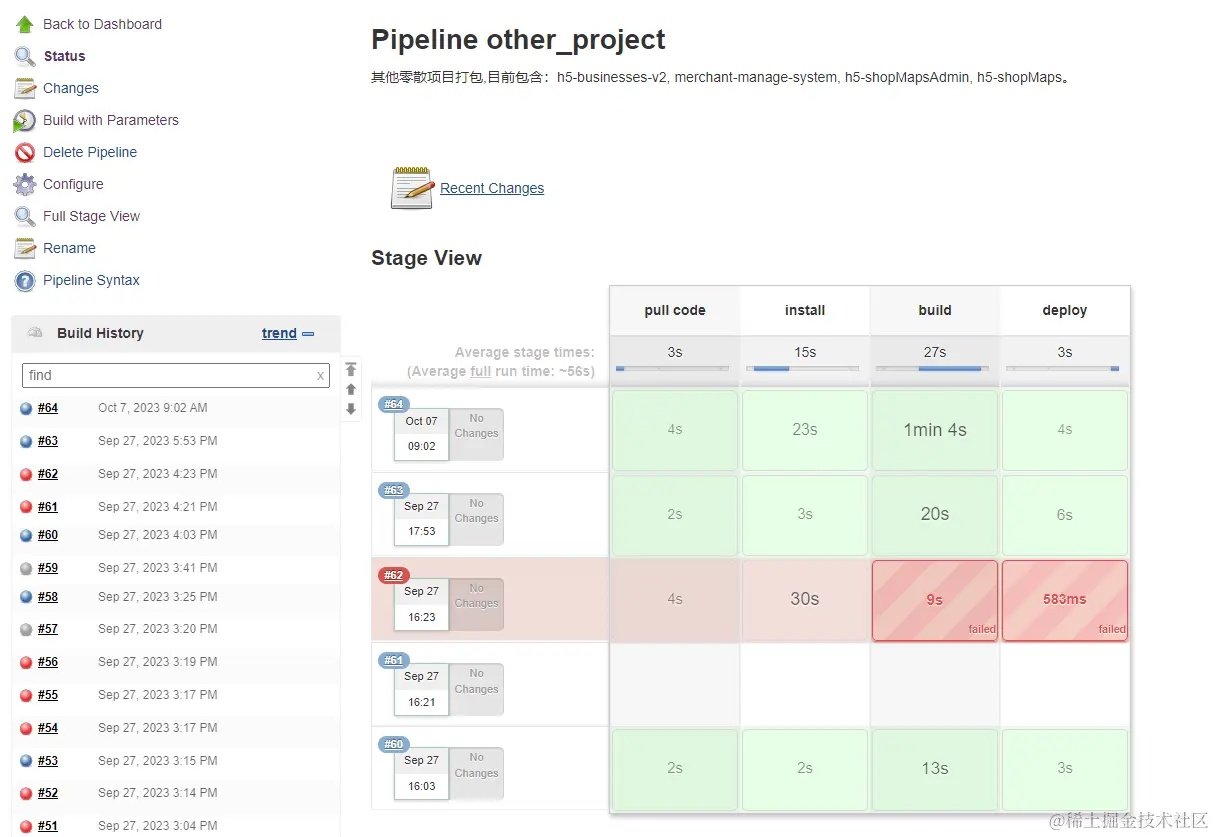Open the Recent Changes link
The image size is (1215, 837).
492,188
